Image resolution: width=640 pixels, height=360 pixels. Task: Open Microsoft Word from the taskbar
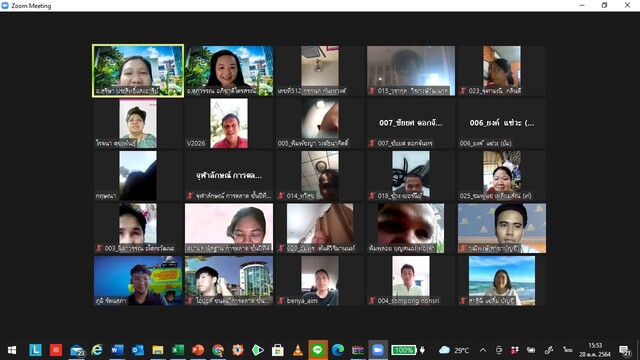117,350
